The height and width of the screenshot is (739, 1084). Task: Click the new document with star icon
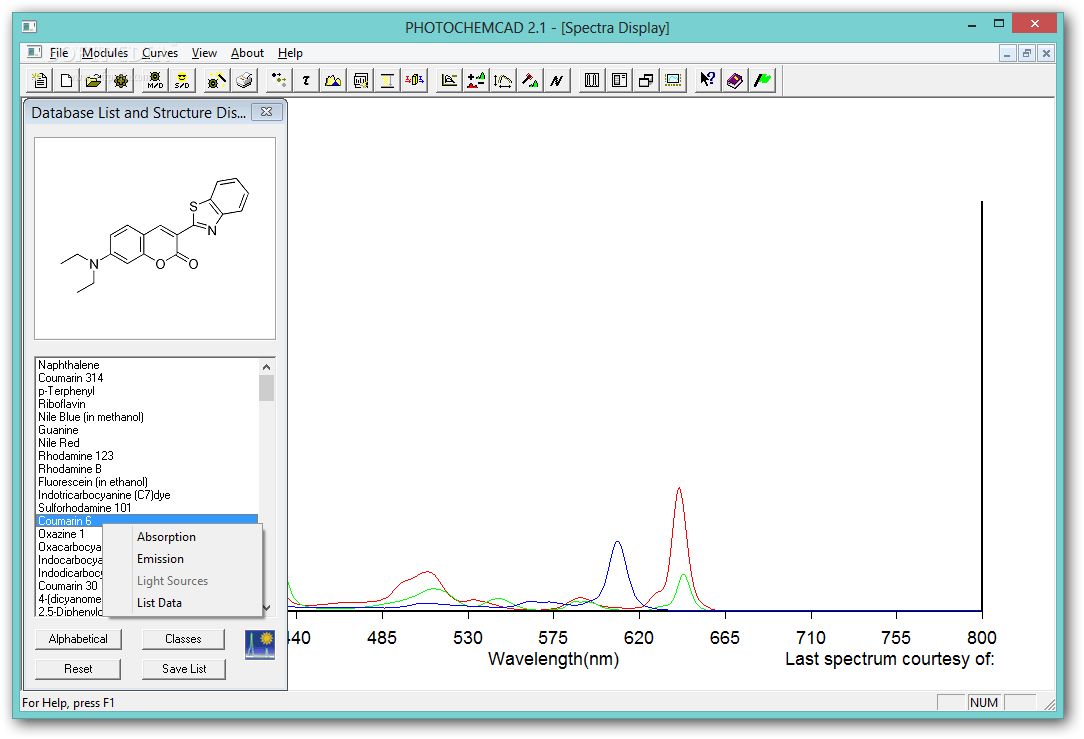39,80
